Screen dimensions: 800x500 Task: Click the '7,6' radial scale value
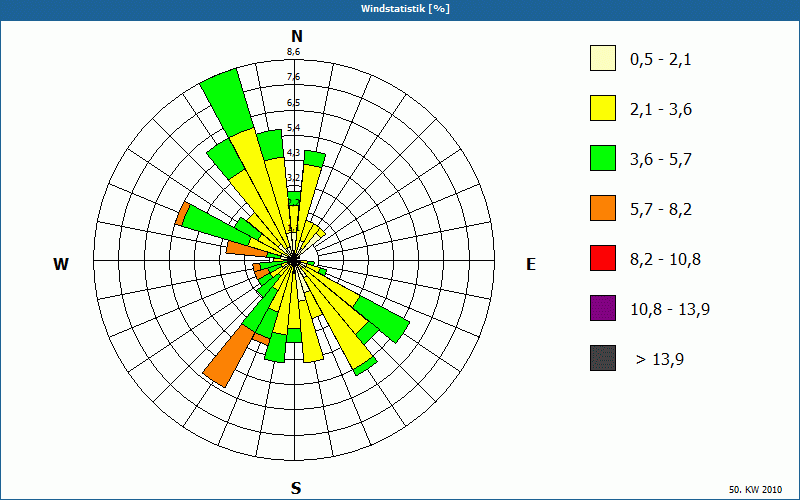[x=293, y=77]
